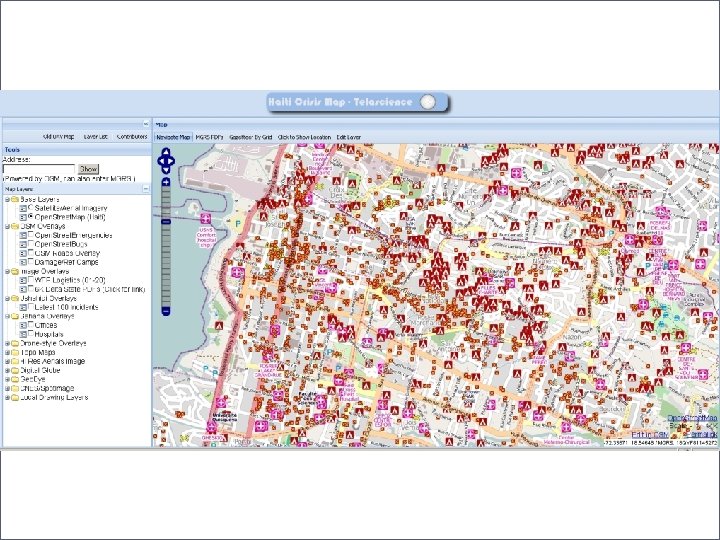Click inside the Address input field
The height and width of the screenshot is (540, 720).
pos(39,169)
